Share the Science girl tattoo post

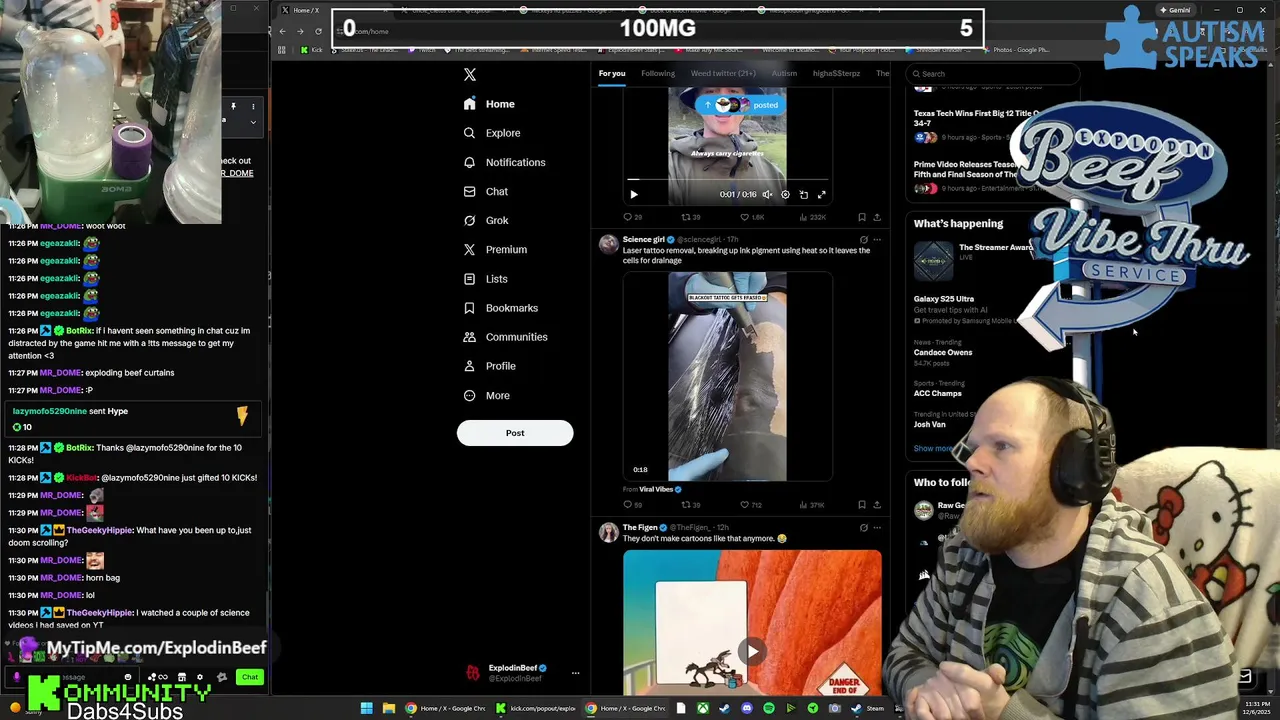tap(877, 505)
